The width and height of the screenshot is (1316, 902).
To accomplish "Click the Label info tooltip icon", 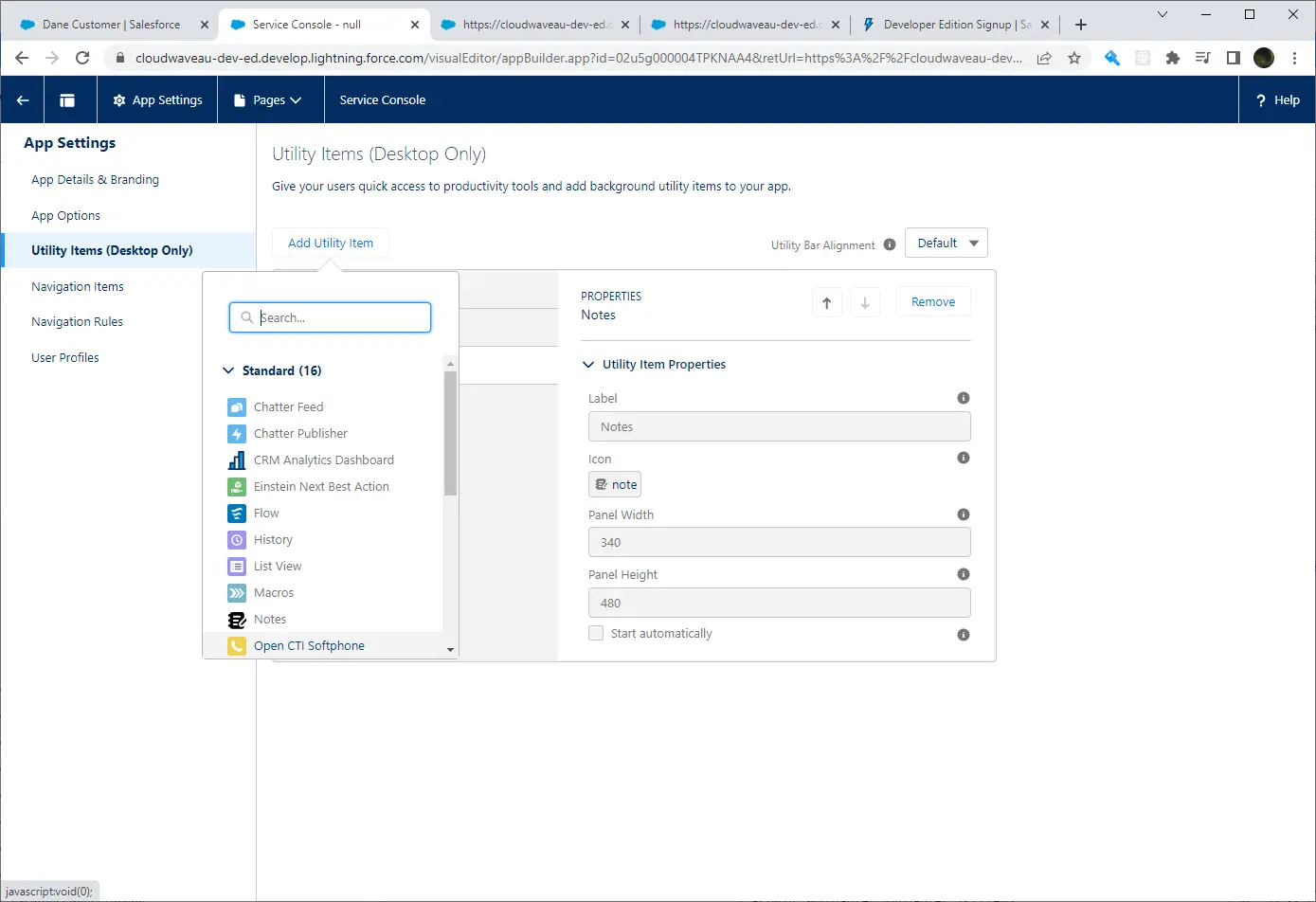I will pos(964,399).
